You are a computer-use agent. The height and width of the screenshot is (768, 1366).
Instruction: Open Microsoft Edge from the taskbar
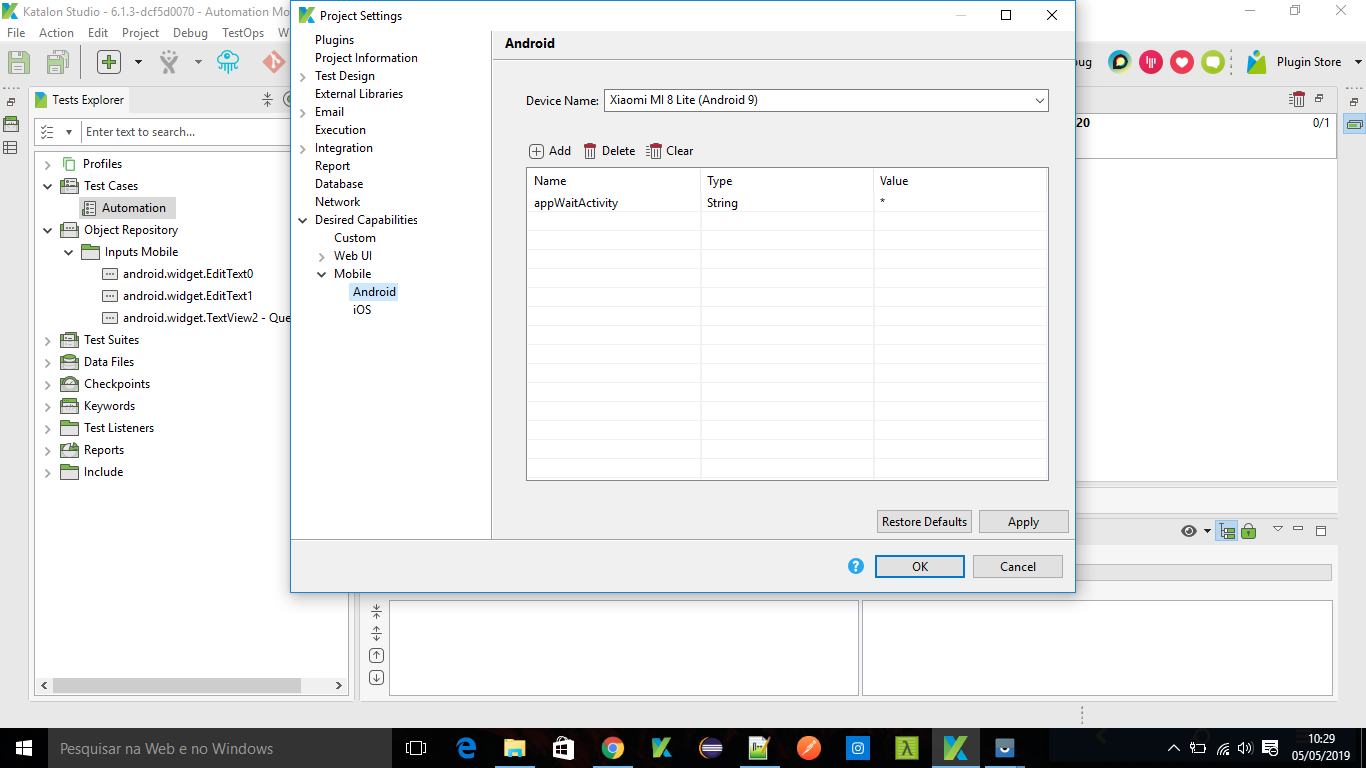tap(466, 748)
